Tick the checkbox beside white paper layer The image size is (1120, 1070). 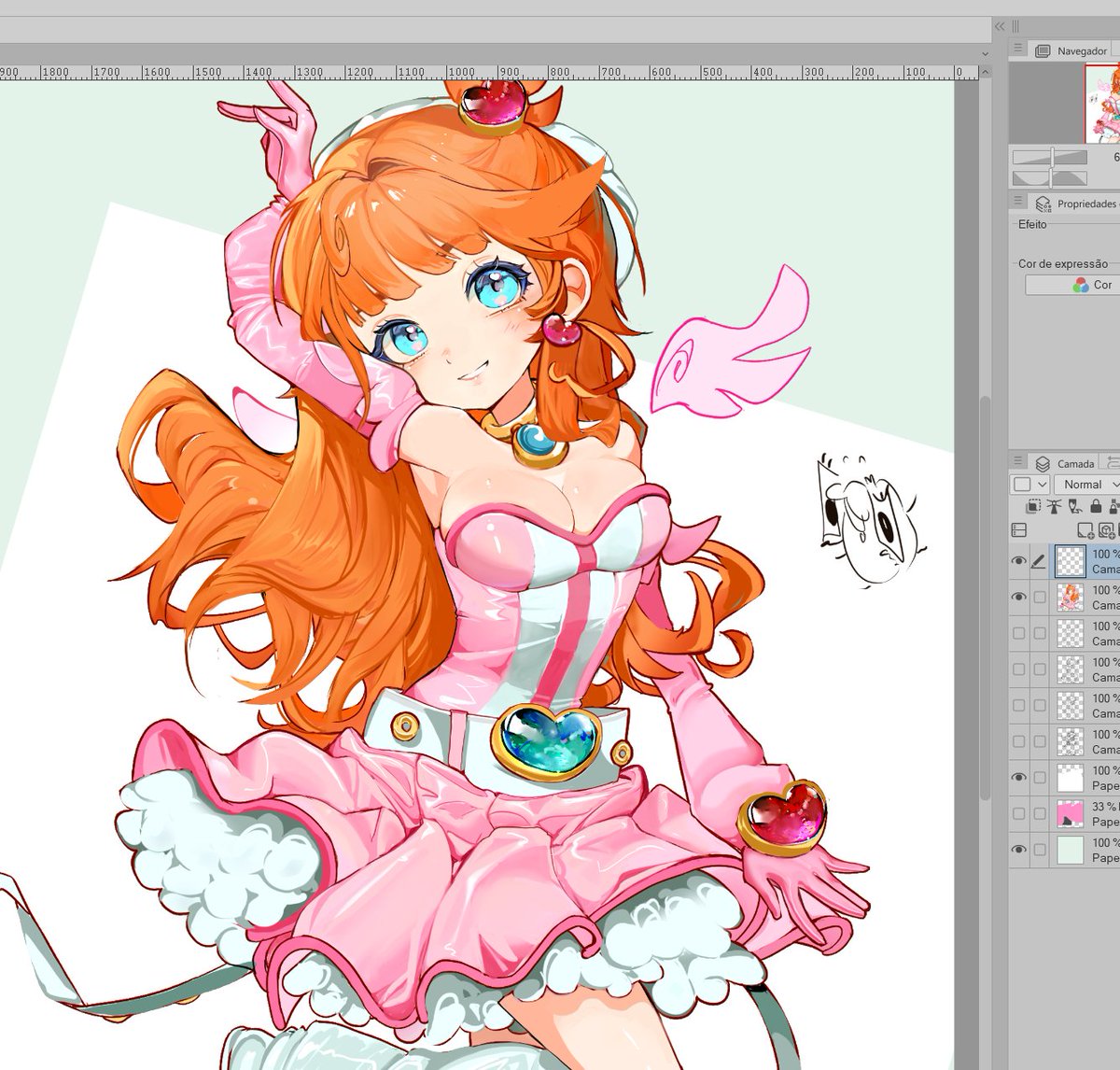tap(1040, 777)
